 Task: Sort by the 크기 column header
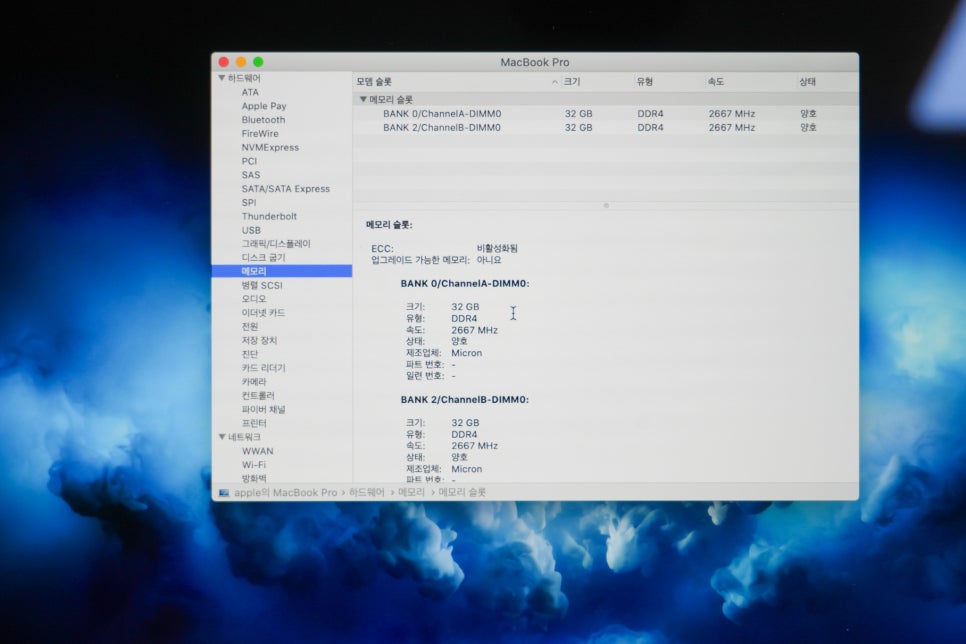pos(572,82)
